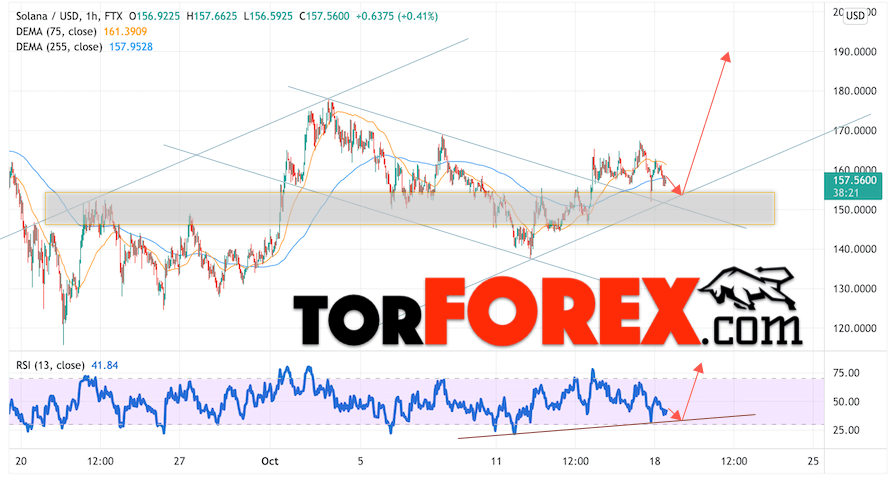The image size is (896, 480).
Task: Click the 25 date label on time axis
Action: [814, 461]
